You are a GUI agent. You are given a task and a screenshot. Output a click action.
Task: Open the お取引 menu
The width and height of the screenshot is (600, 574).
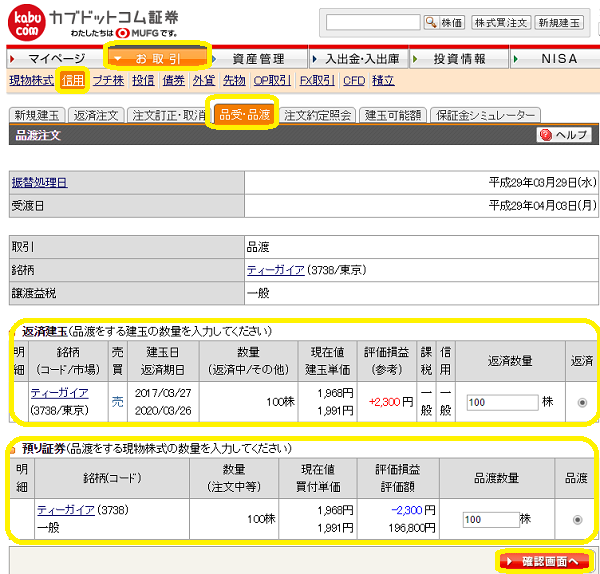tap(157, 59)
